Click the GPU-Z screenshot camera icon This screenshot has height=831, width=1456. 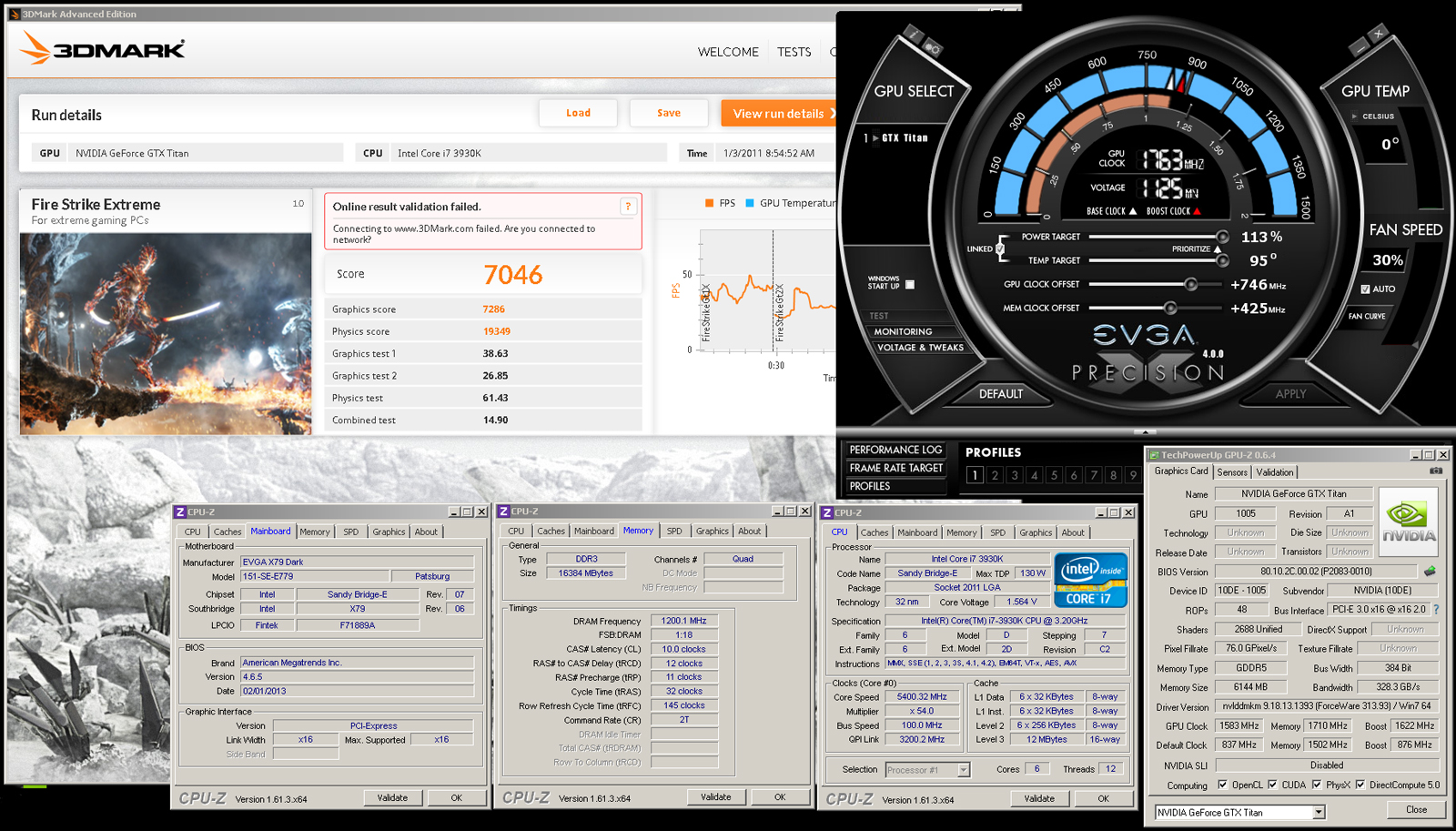pos(1436,471)
